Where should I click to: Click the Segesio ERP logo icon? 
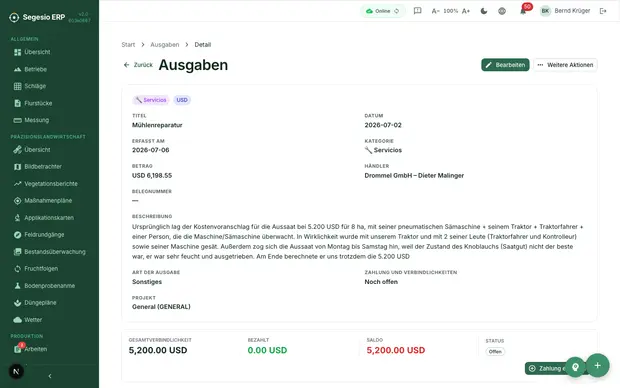(14, 17)
